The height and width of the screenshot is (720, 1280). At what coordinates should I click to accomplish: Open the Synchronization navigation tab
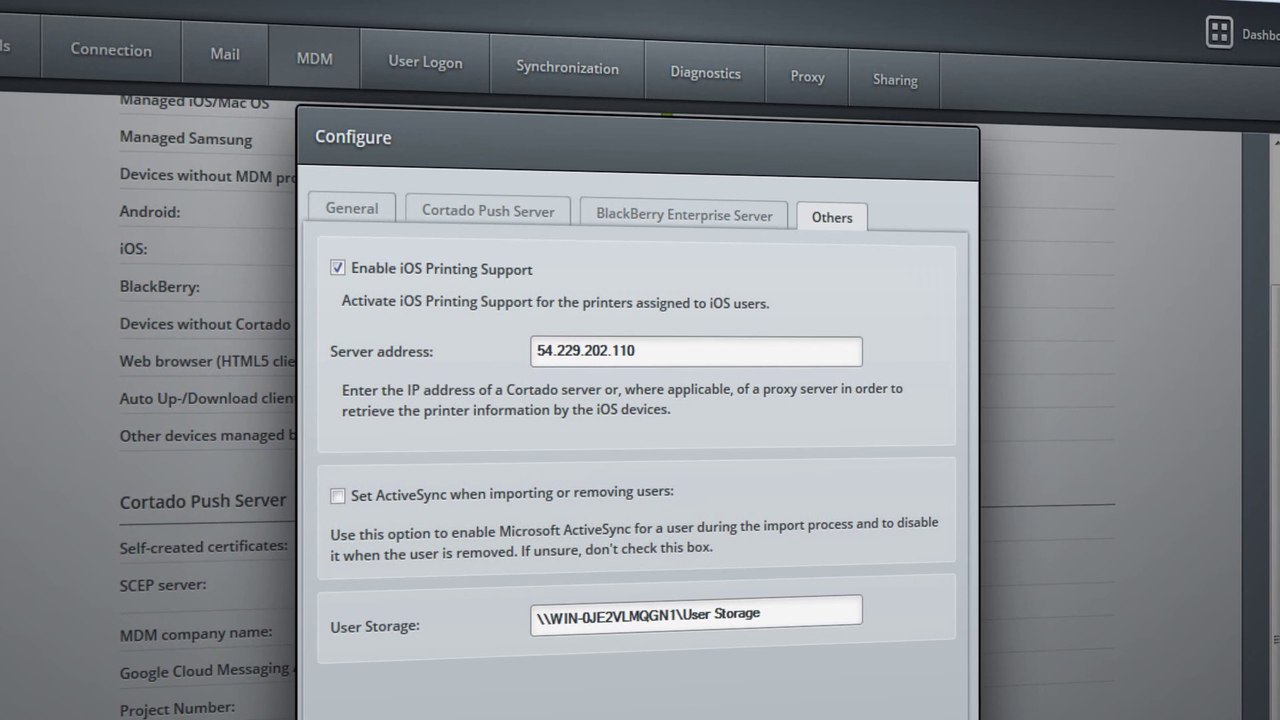[x=567, y=68]
